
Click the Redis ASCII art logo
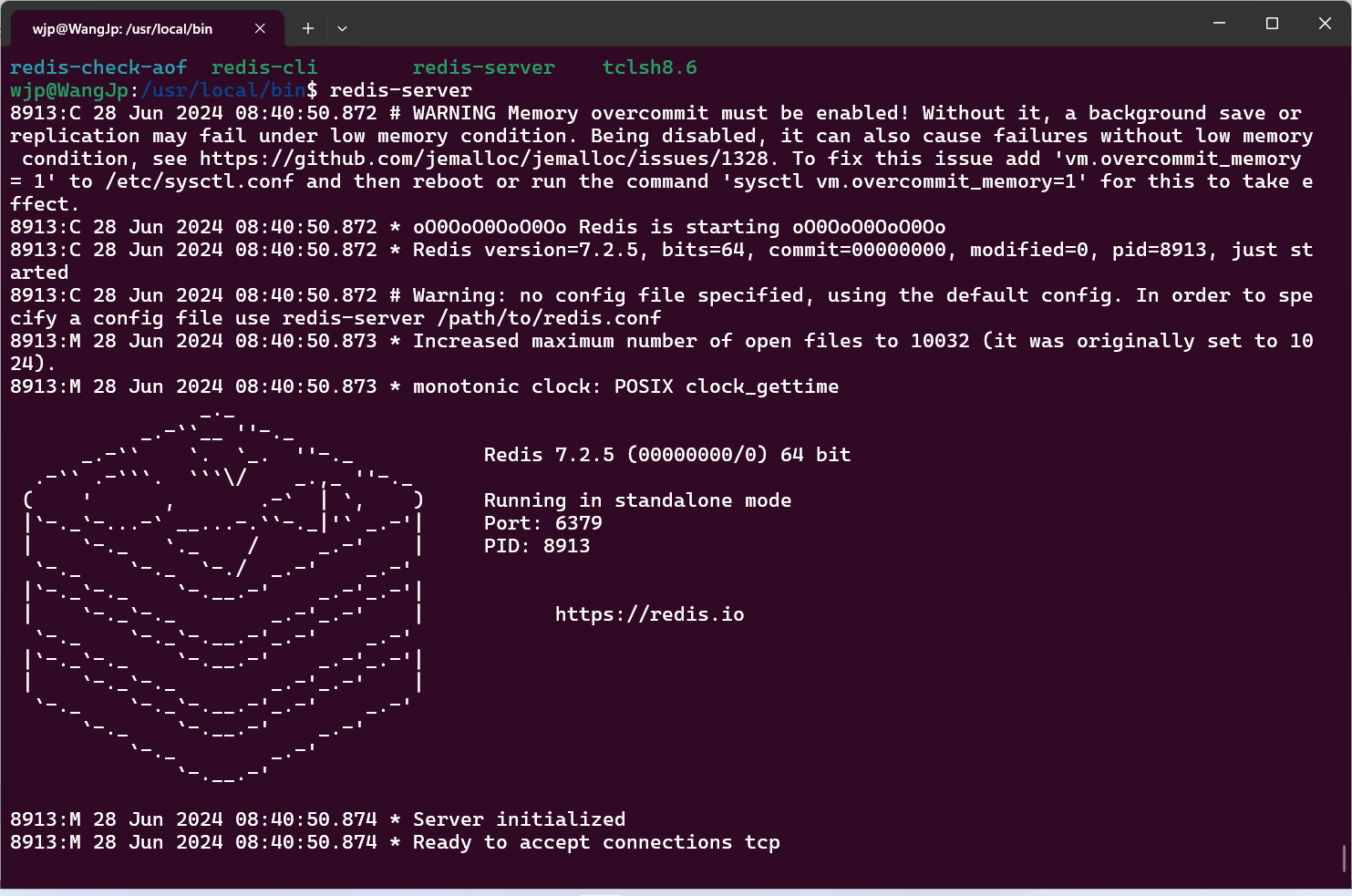click(x=223, y=597)
